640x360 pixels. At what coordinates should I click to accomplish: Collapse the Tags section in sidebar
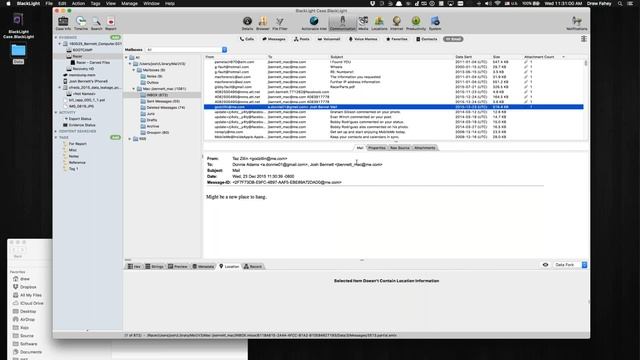tap(56, 138)
